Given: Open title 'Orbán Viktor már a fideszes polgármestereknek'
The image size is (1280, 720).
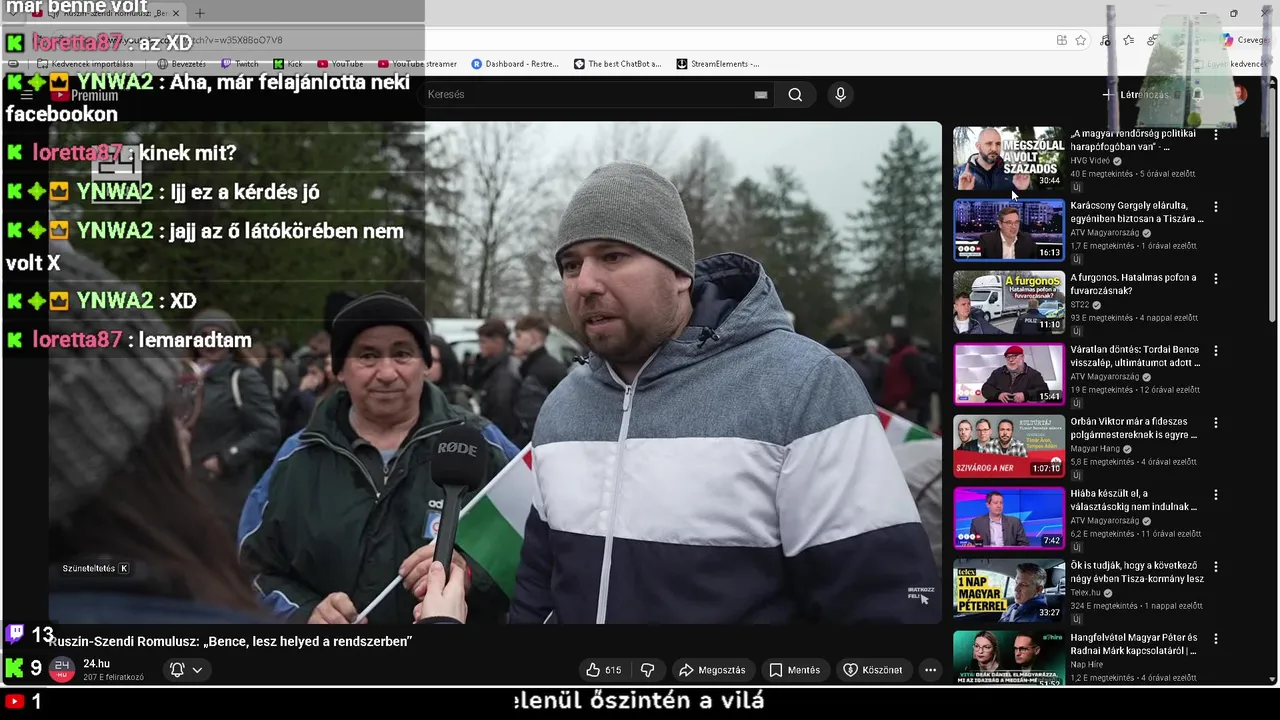Looking at the screenshot, I should coord(1134,428).
